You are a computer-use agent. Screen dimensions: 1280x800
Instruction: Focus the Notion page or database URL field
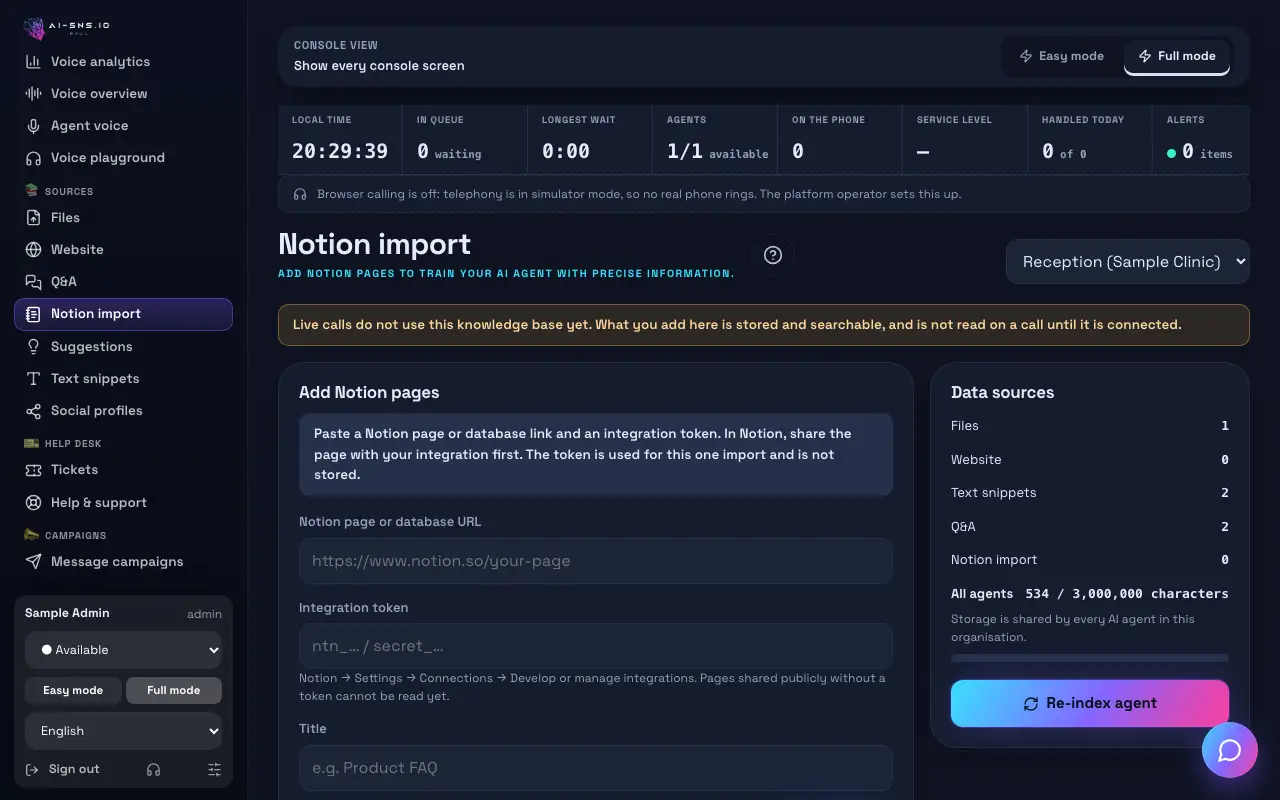pyautogui.click(x=596, y=561)
